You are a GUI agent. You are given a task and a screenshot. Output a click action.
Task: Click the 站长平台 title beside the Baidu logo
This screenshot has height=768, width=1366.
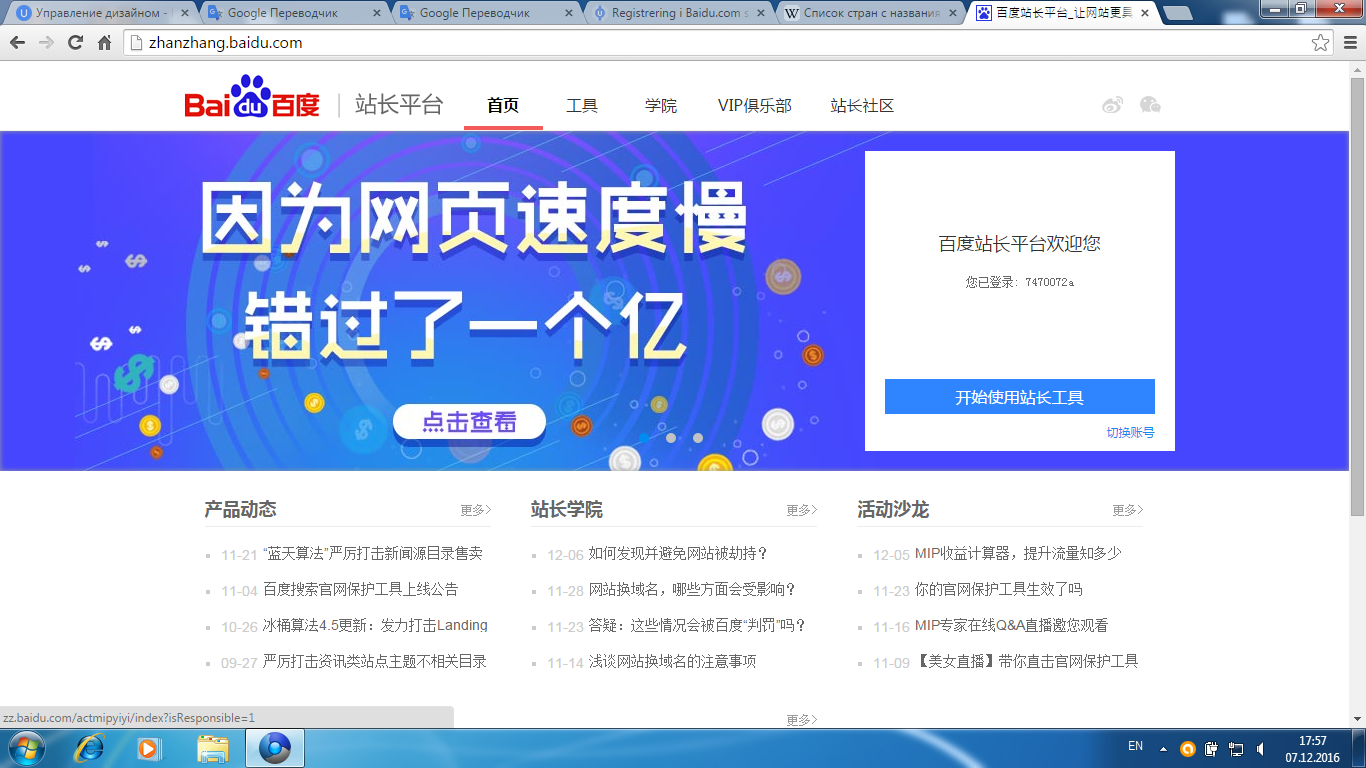[x=399, y=105]
